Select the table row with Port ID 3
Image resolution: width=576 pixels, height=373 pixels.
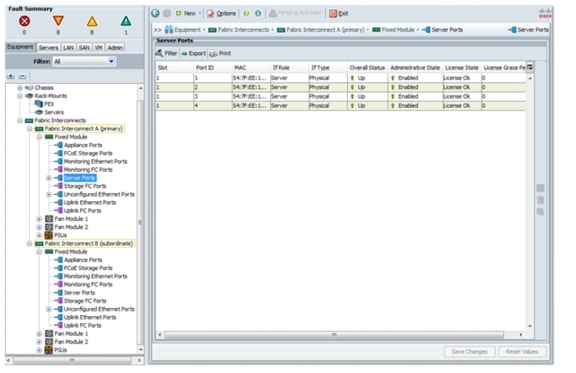coord(341,96)
